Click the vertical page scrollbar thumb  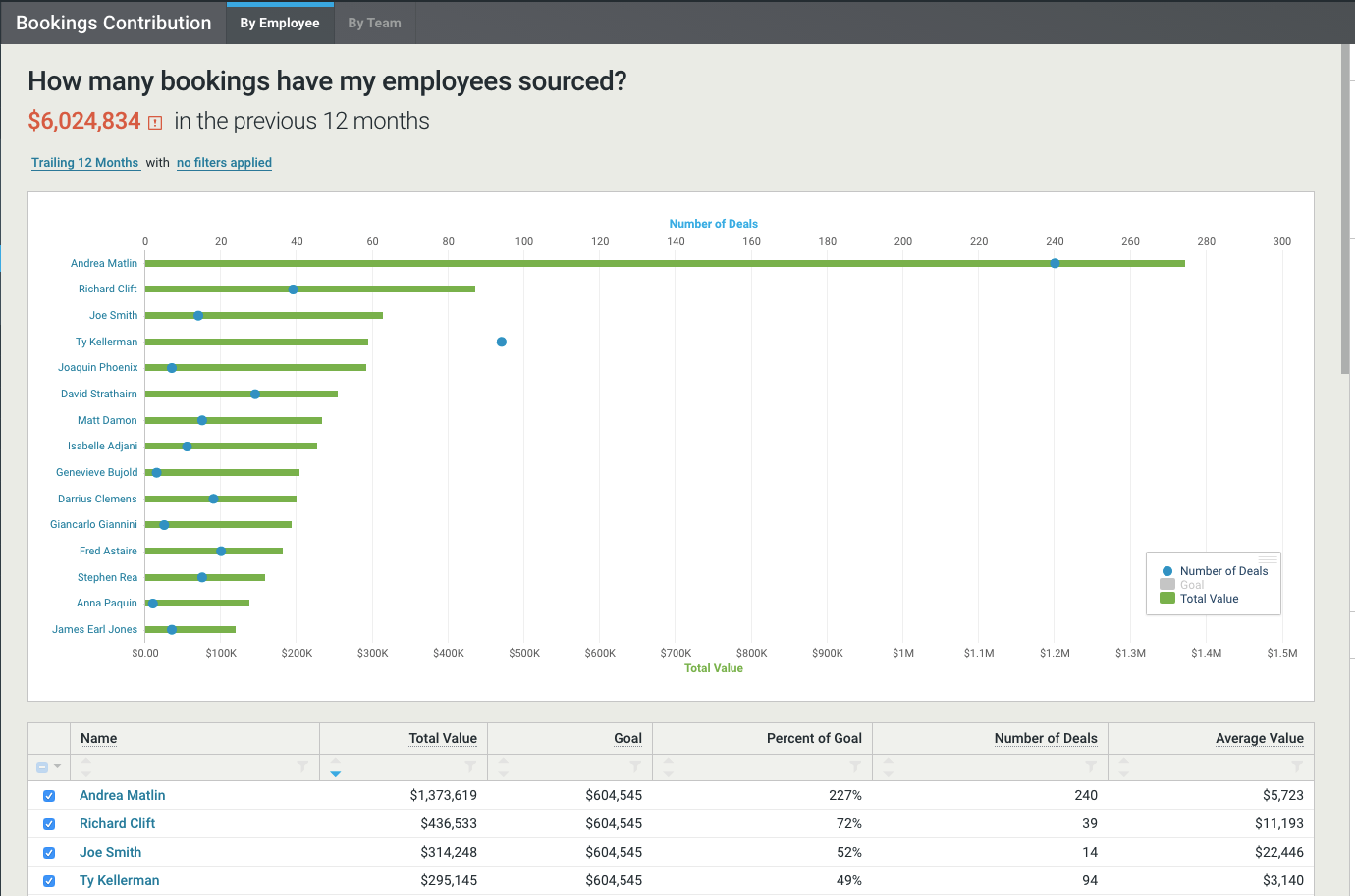click(1345, 208)
